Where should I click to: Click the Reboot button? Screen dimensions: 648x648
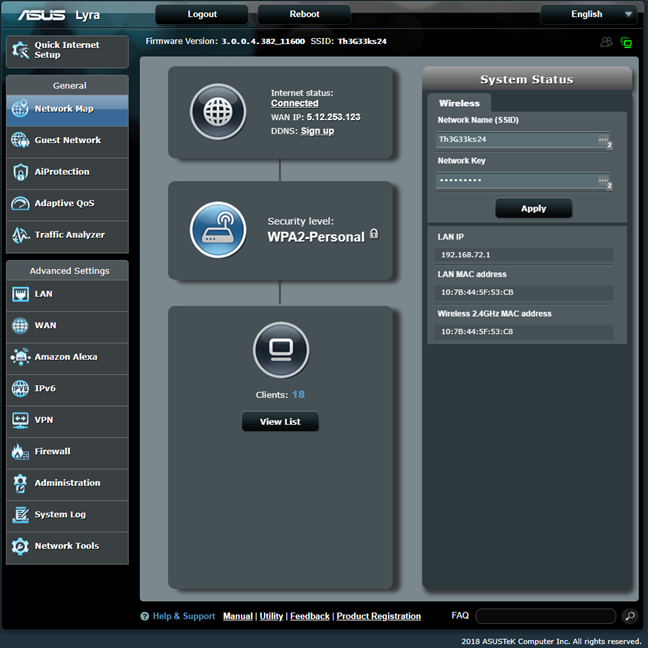pyautogui.click(x=304, y=14)
